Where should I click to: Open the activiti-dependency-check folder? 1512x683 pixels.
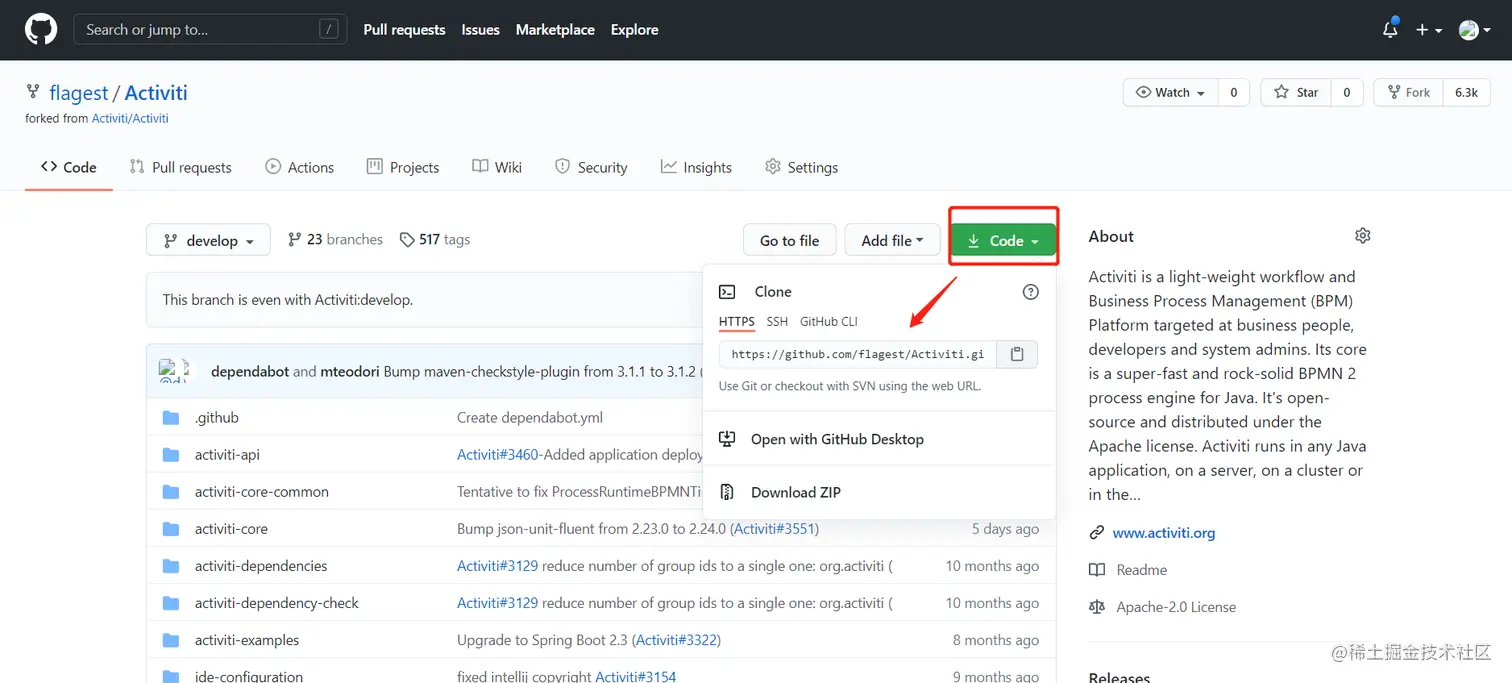277,603
